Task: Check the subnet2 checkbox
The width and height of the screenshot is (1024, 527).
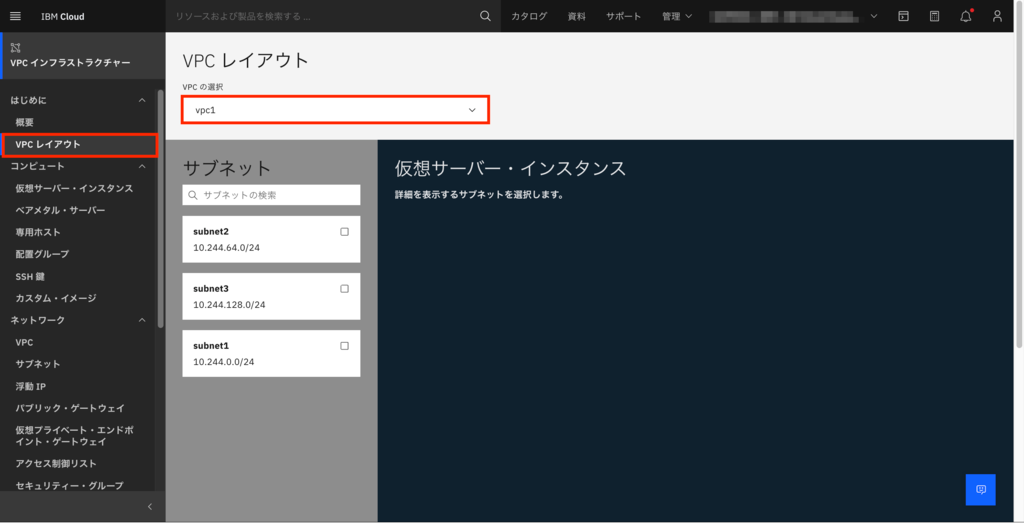Action: (x=344, y=232)
